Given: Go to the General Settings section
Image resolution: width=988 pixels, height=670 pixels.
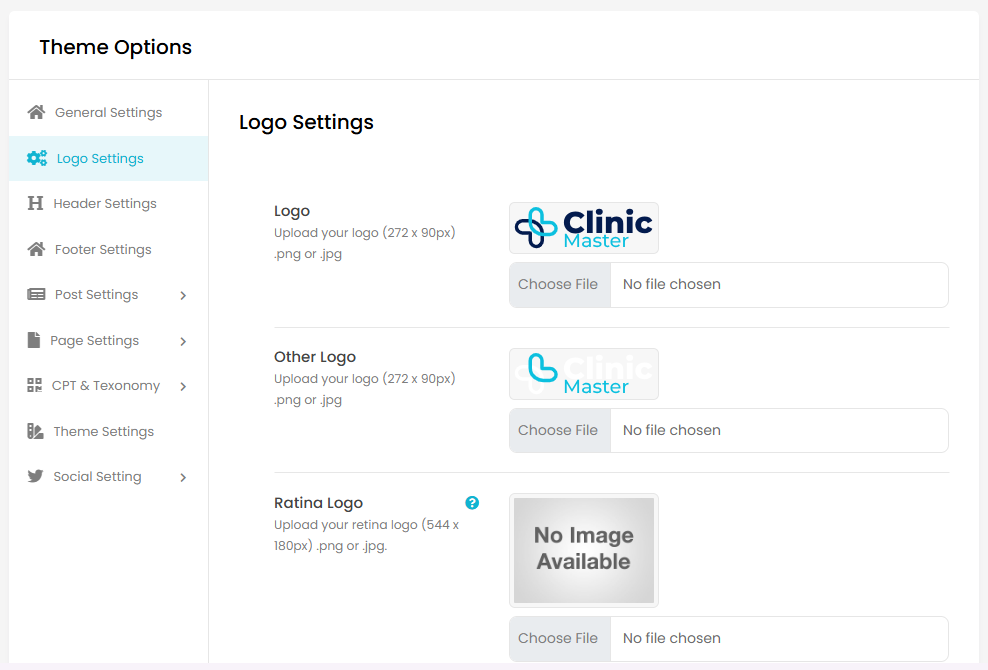Looking at the screenshot, I should point(108,112).
